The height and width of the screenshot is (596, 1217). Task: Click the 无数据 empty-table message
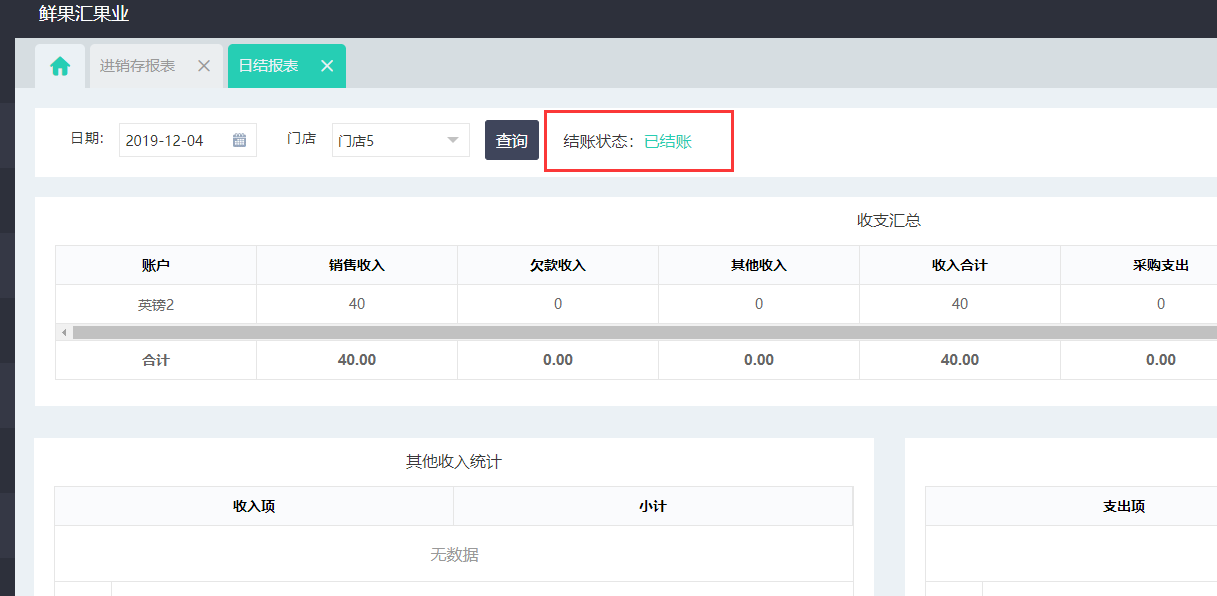(454, 554)
